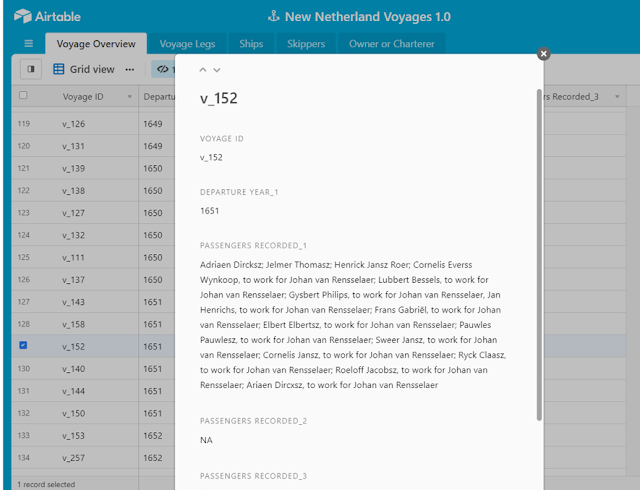
Task: Click the 1652 year cell of v_153
Action: (157, 435)
